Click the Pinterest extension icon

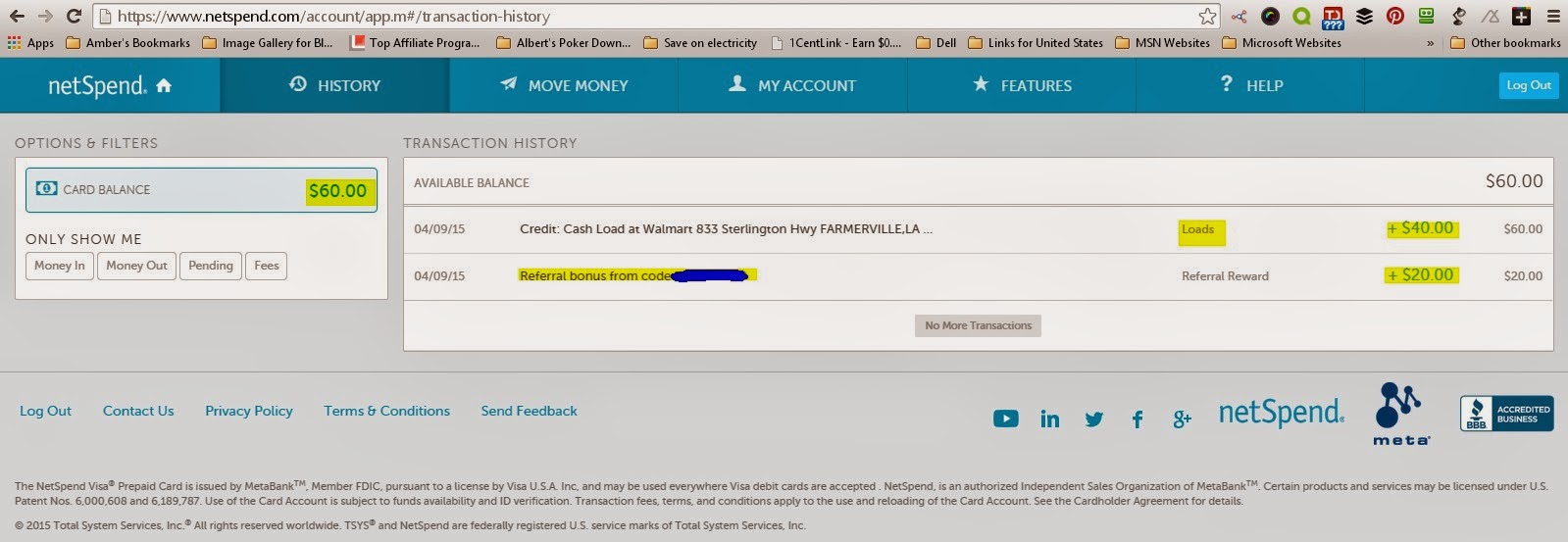(1395, 16)
